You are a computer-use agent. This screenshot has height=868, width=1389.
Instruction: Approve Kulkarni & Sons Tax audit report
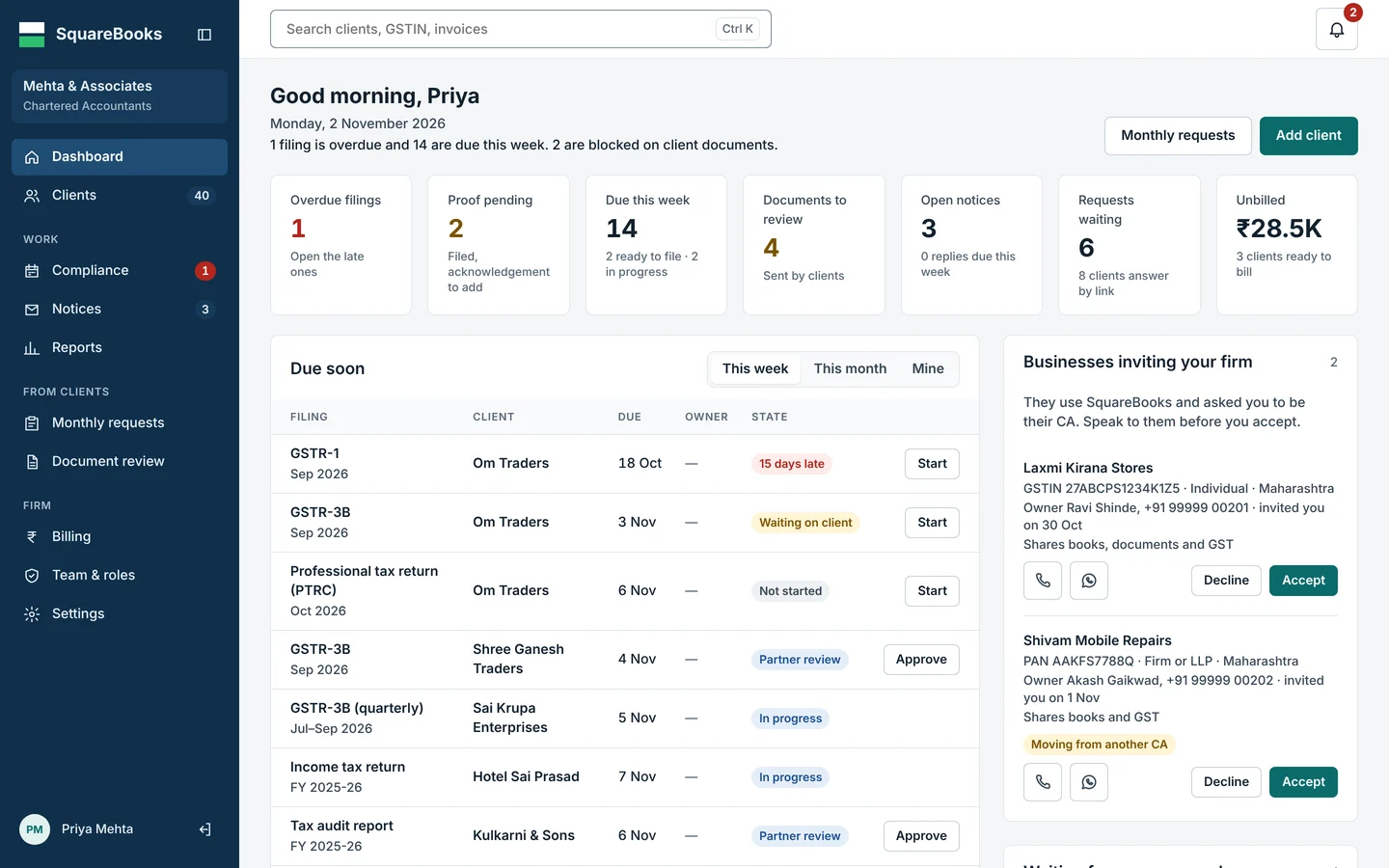coord(921,836)
